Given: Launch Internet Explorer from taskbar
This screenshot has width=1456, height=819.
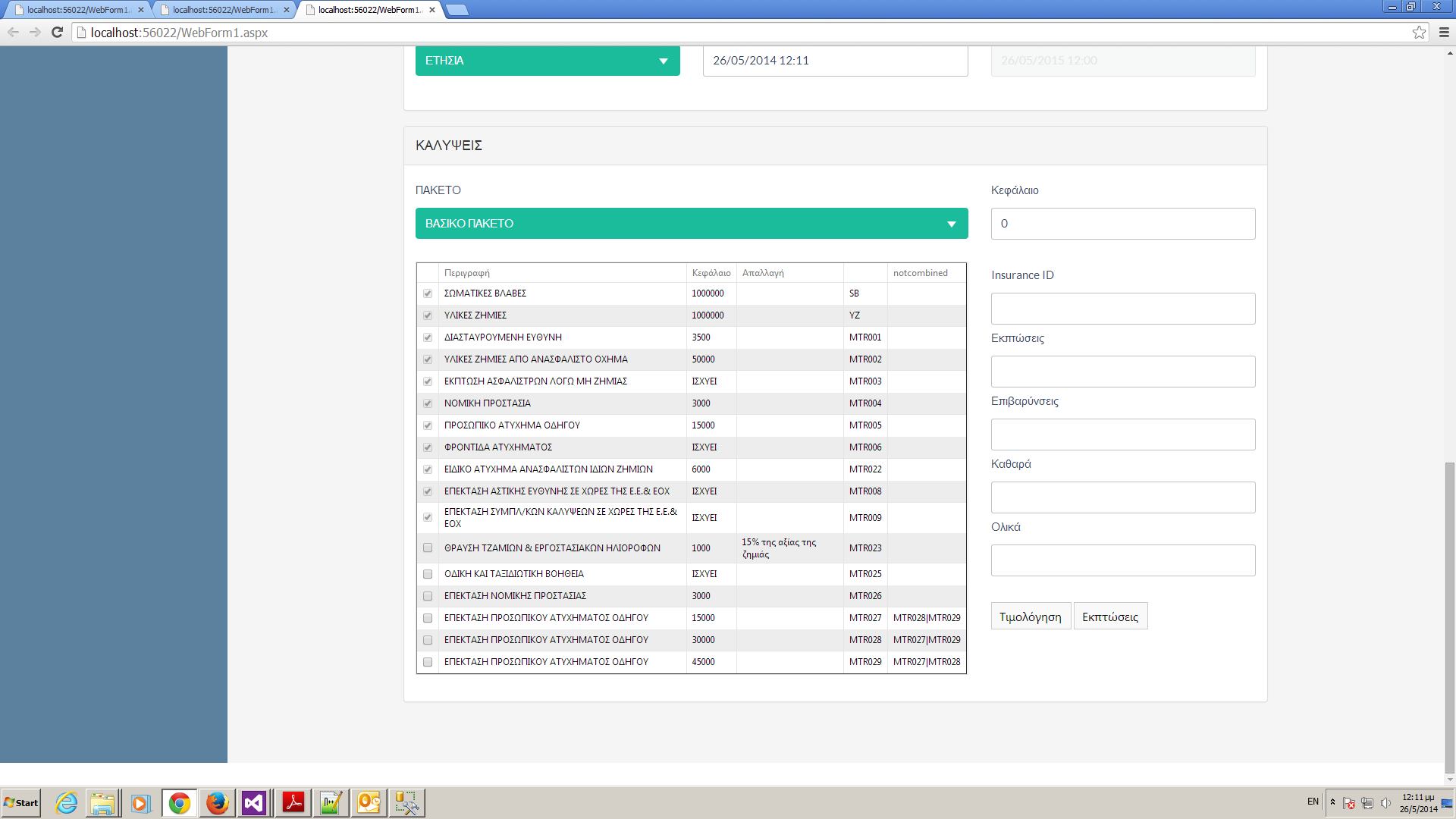Looking at the screenshot, I should click(x=67, y=803).
